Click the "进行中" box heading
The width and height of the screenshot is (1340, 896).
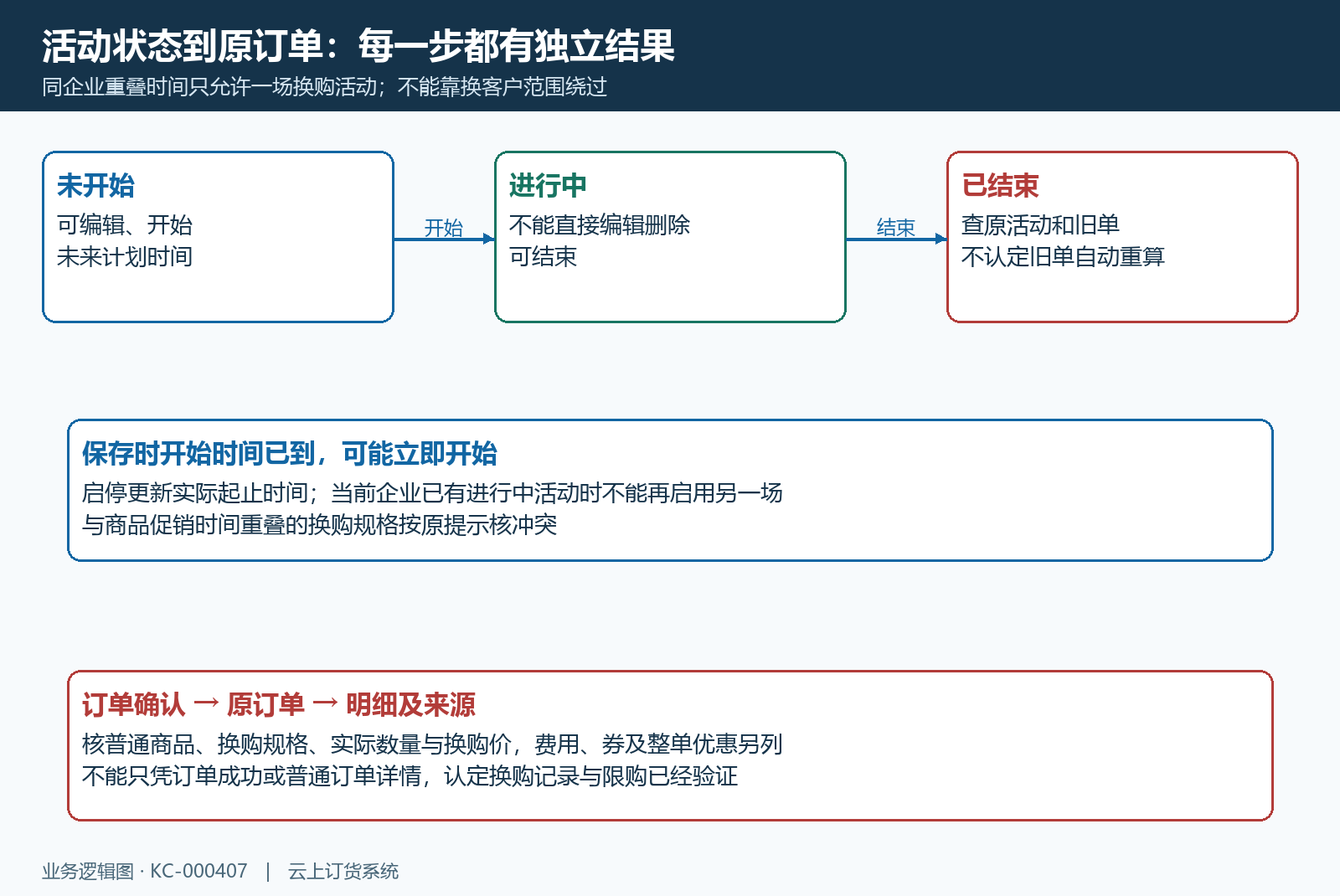[548, 185]
